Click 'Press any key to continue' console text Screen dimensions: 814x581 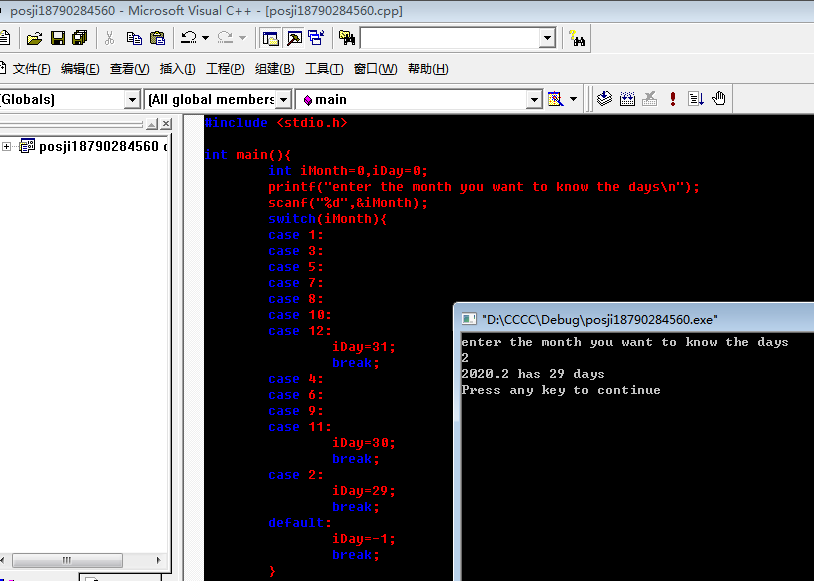coord(561,390)
